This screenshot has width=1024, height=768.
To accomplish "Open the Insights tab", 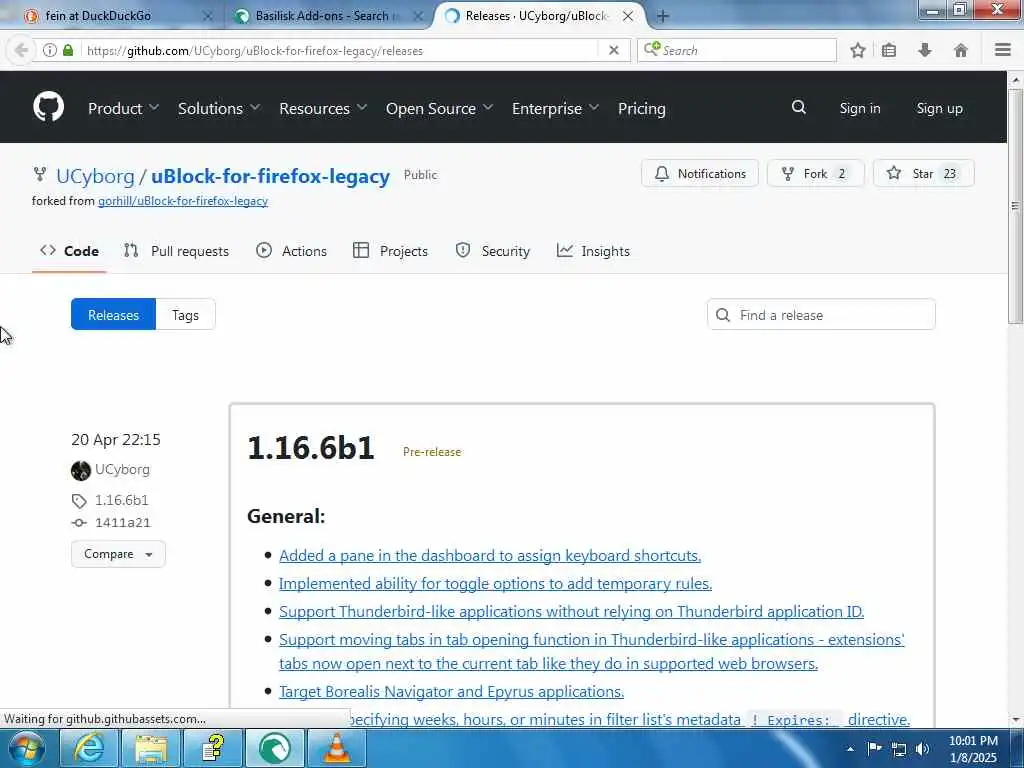I will (x=593, y=251).
